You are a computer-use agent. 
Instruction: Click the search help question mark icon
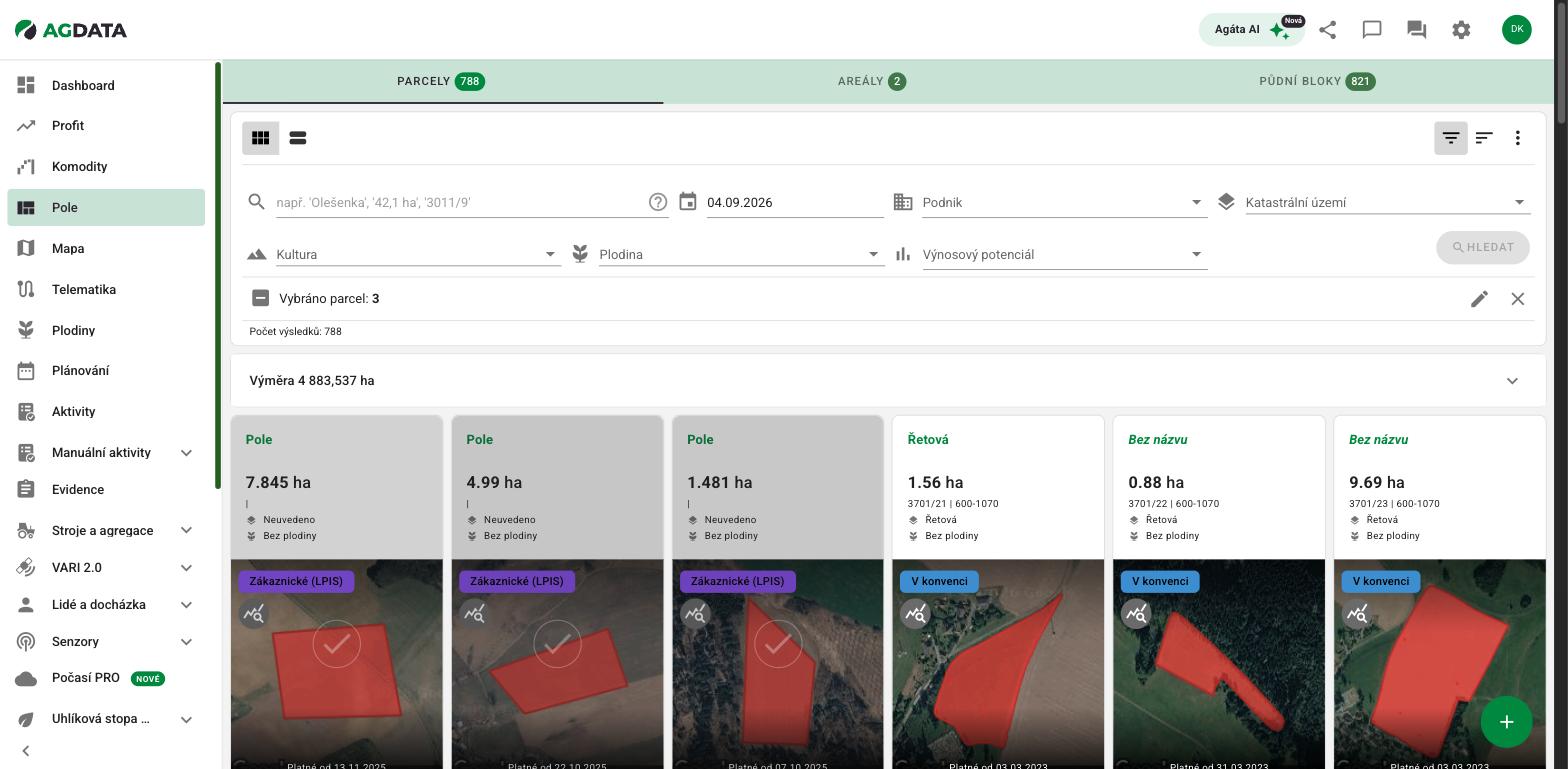click(658, 202)
